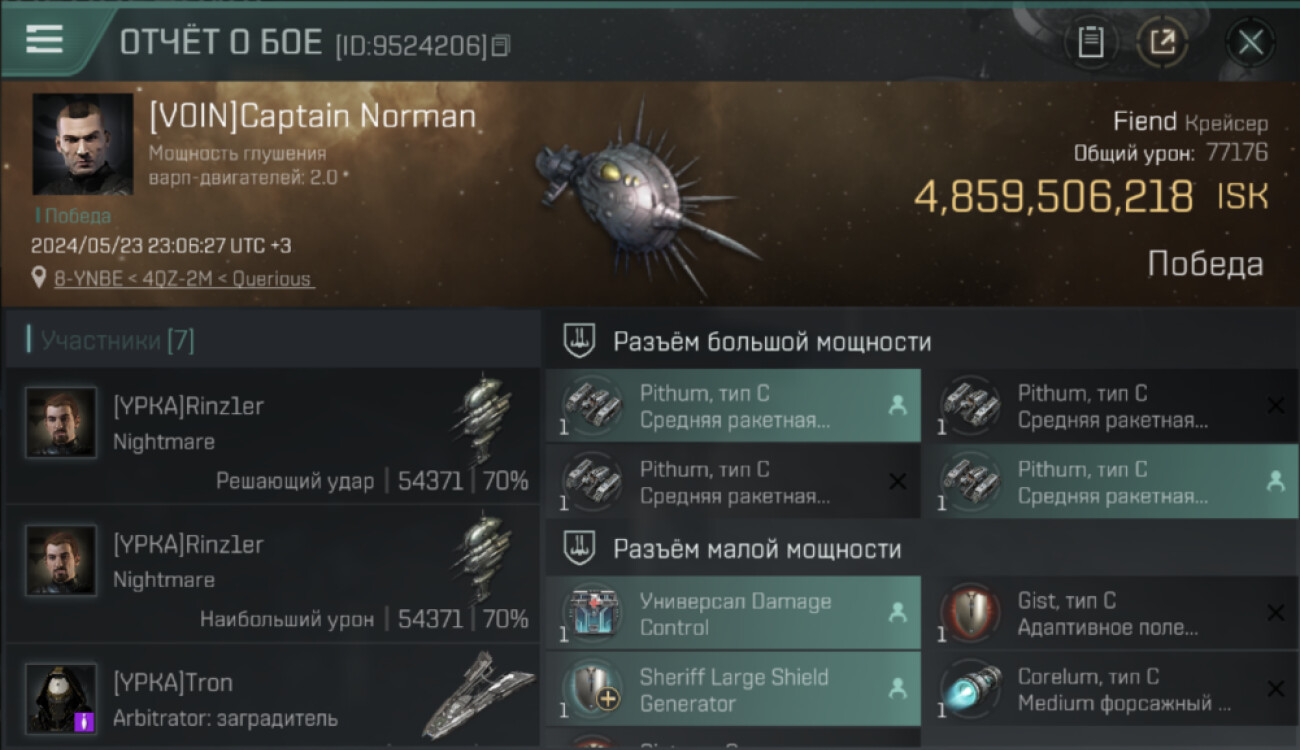Click the Gist тип C module icon
The width and height of the screenshot is (1300, 750).
tap(971, 612)
